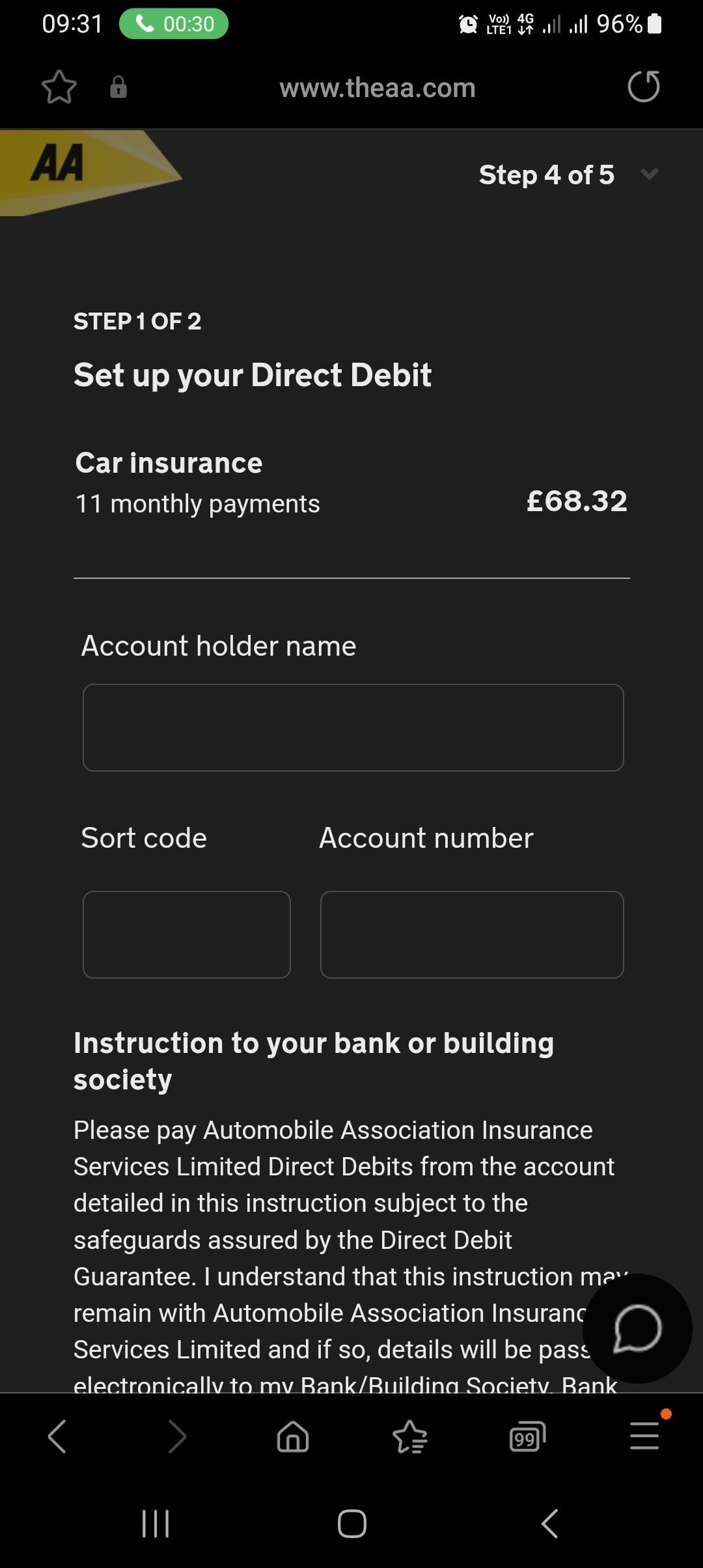703x1568 pixels.
Task: Focus the Account number field
Action: click(472, 934)
